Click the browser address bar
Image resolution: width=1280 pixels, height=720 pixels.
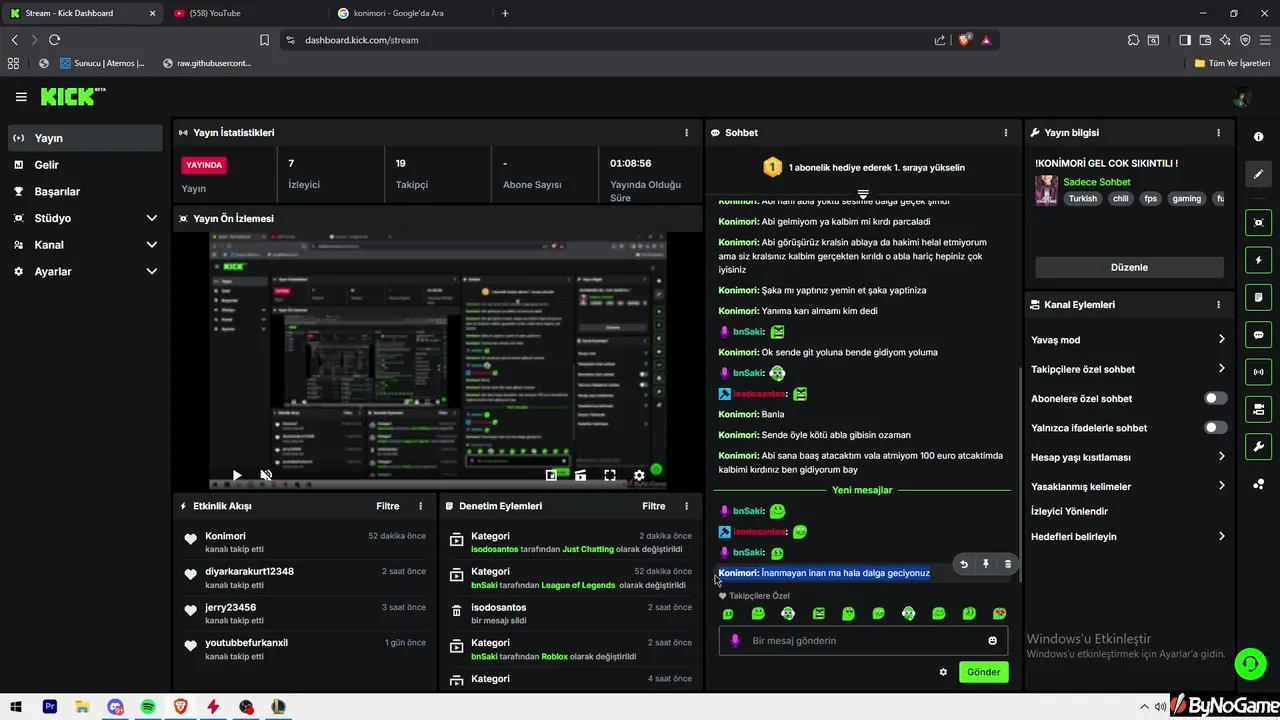tap(610, 40)
